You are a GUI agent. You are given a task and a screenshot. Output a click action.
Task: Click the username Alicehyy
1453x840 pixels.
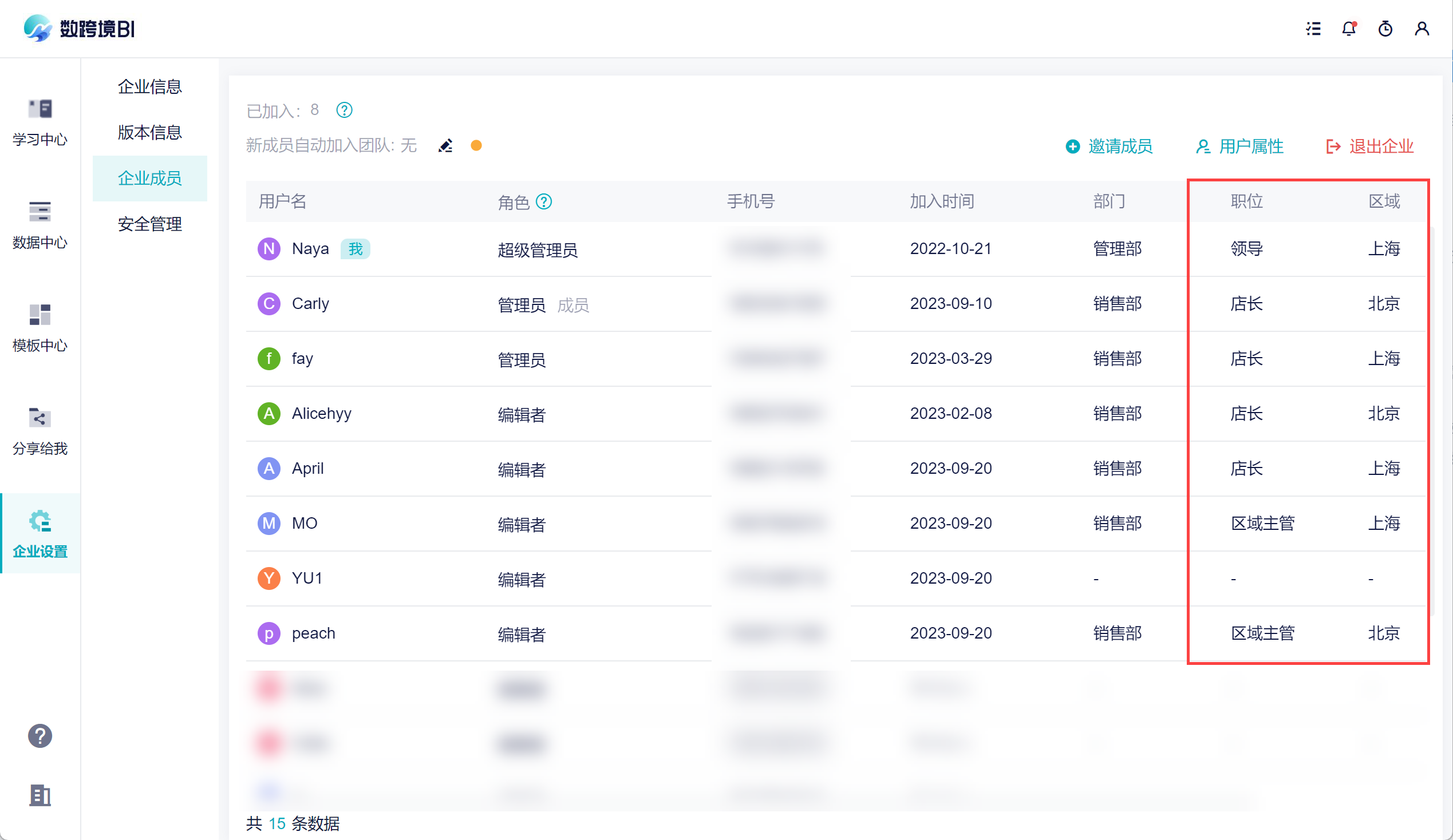[322, 414]
